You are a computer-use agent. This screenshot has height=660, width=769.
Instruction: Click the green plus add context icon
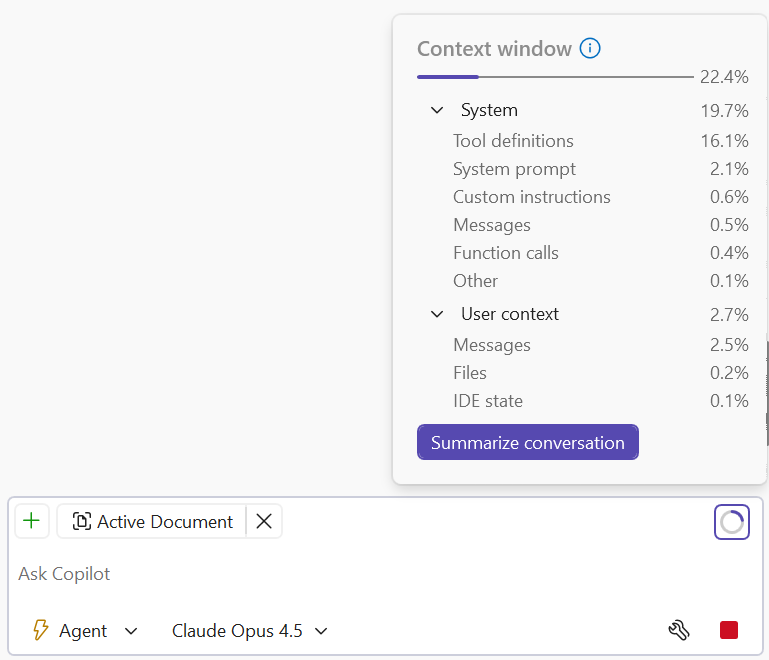coord(32,521)
